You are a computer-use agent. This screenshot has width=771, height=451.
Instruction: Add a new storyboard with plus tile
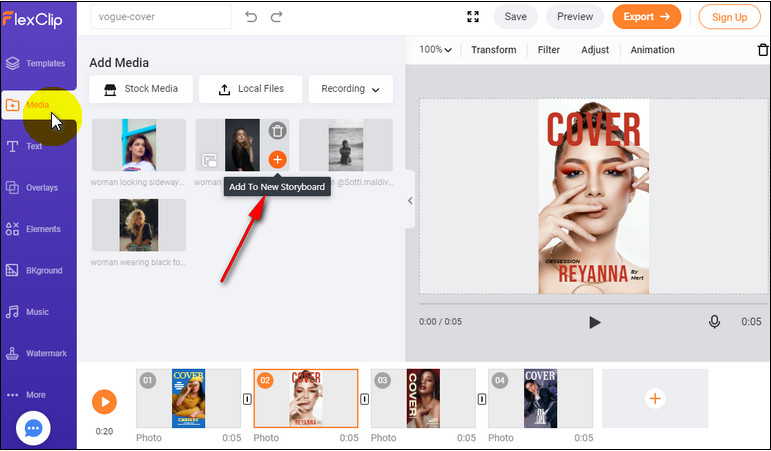coord(655,398)
